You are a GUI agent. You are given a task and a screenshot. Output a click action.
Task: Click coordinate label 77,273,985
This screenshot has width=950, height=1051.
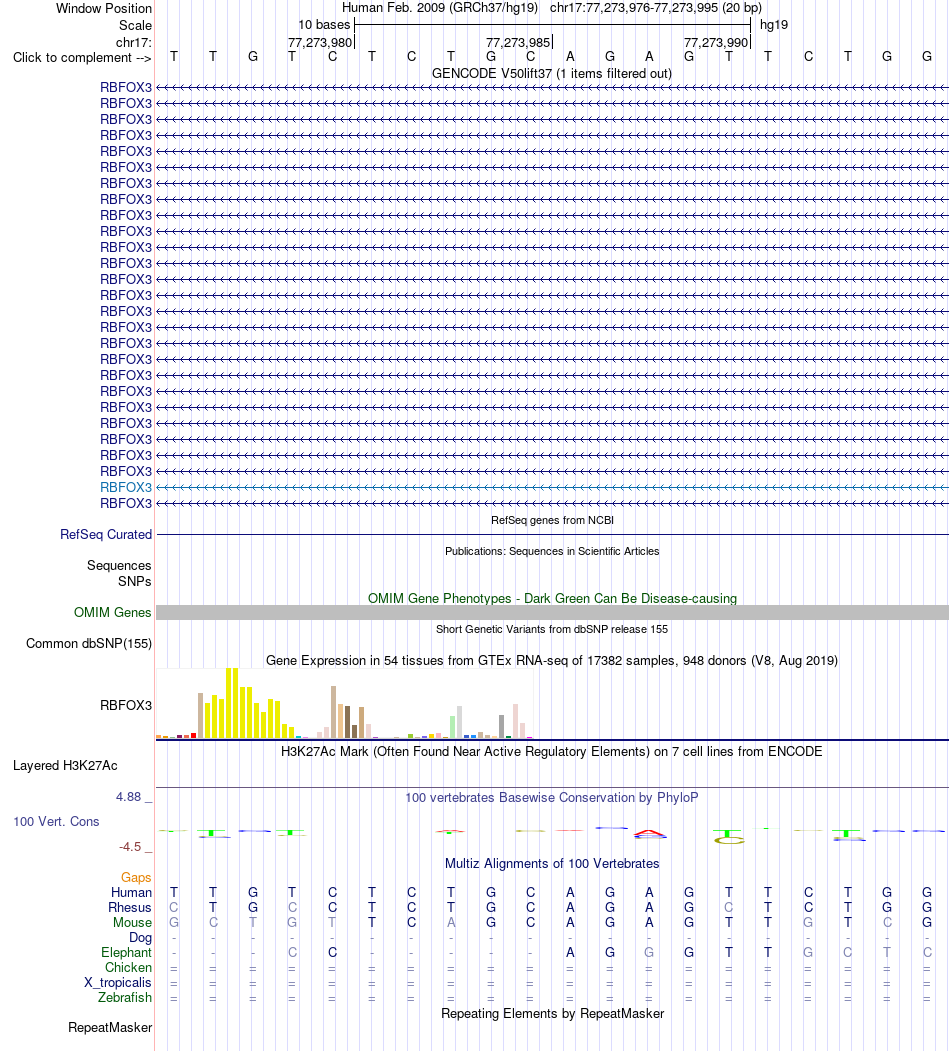pos(518,42)
